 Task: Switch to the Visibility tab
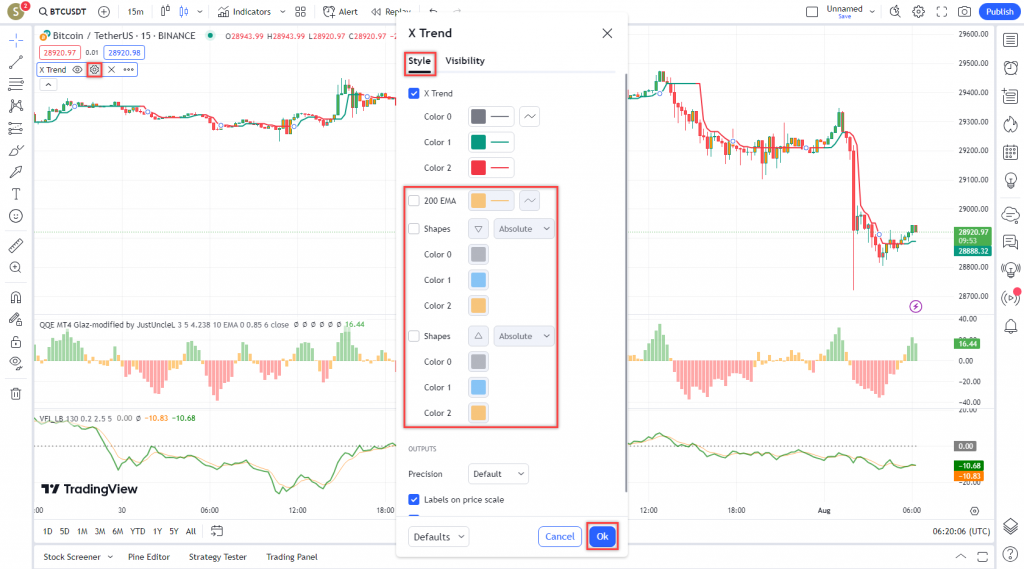pos(465,61)
